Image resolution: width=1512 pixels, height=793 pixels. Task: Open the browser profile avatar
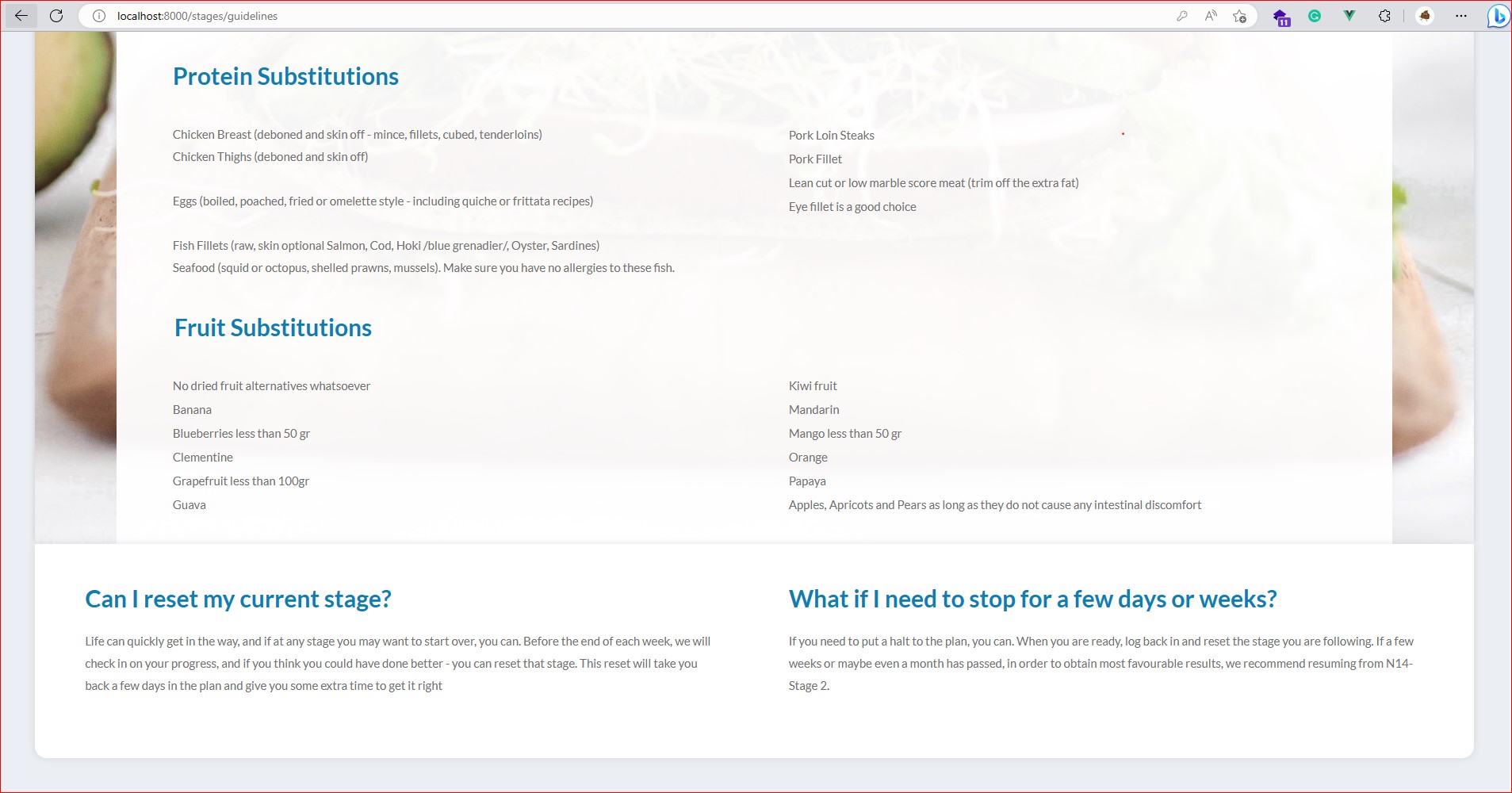[1425, 16]
